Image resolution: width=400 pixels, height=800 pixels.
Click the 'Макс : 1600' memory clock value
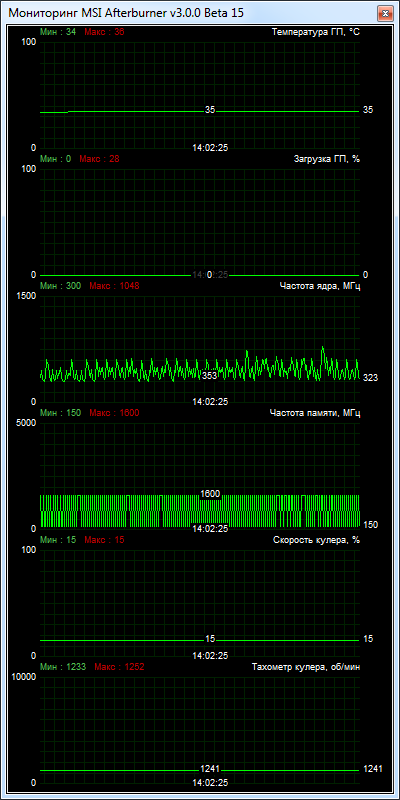tap(114, 413)
